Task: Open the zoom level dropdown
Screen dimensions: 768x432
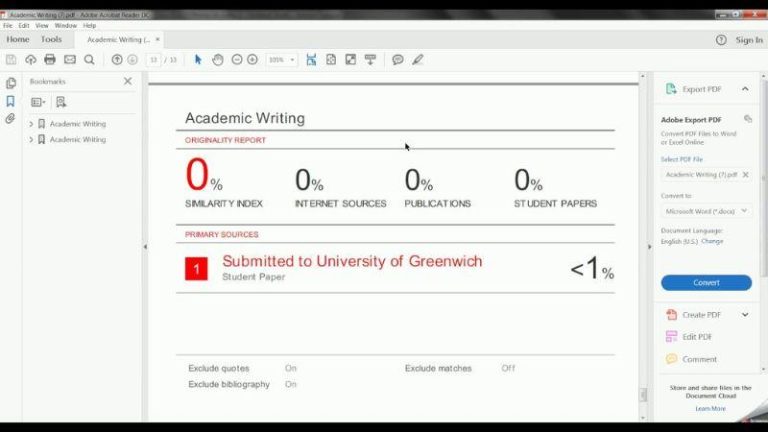Action: [292, 60]
